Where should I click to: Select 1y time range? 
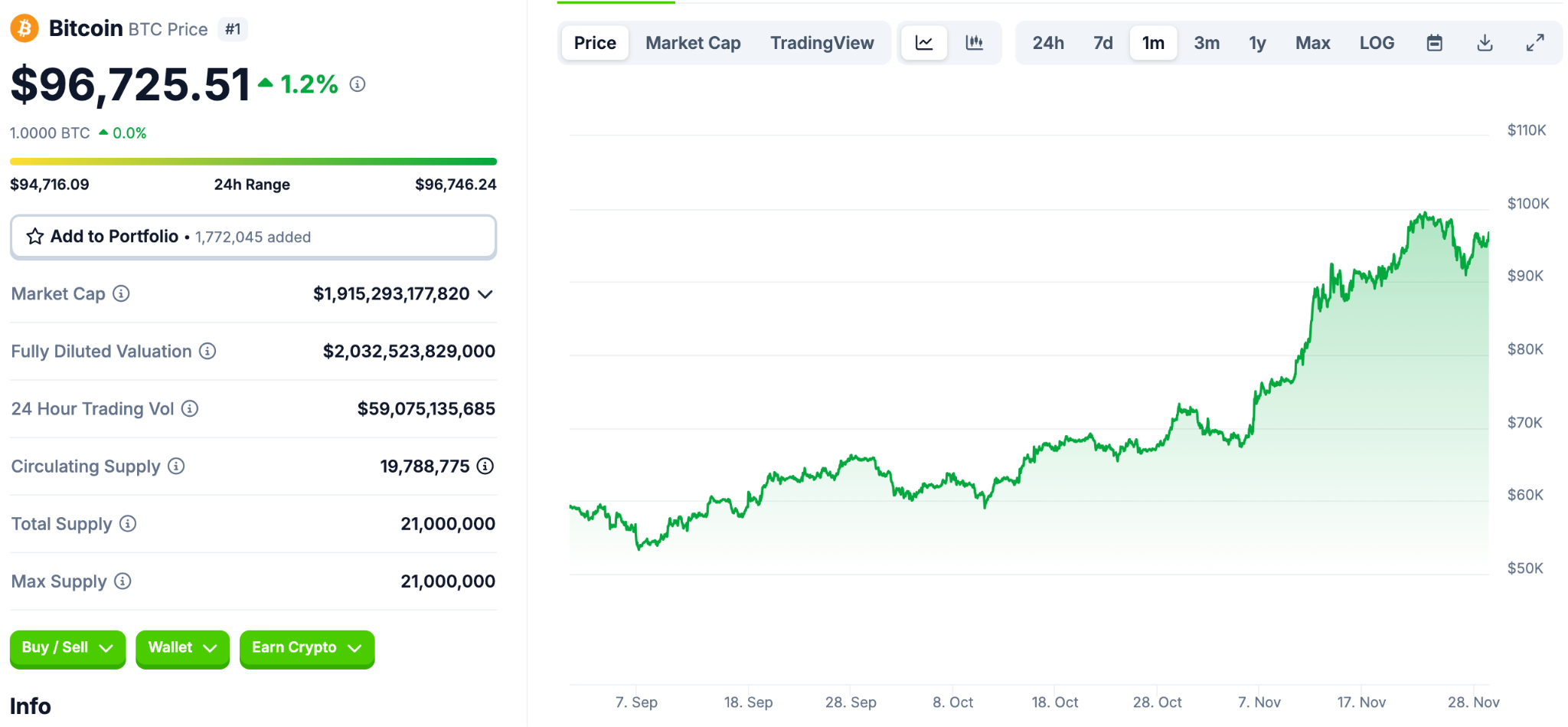point(1257,43)
